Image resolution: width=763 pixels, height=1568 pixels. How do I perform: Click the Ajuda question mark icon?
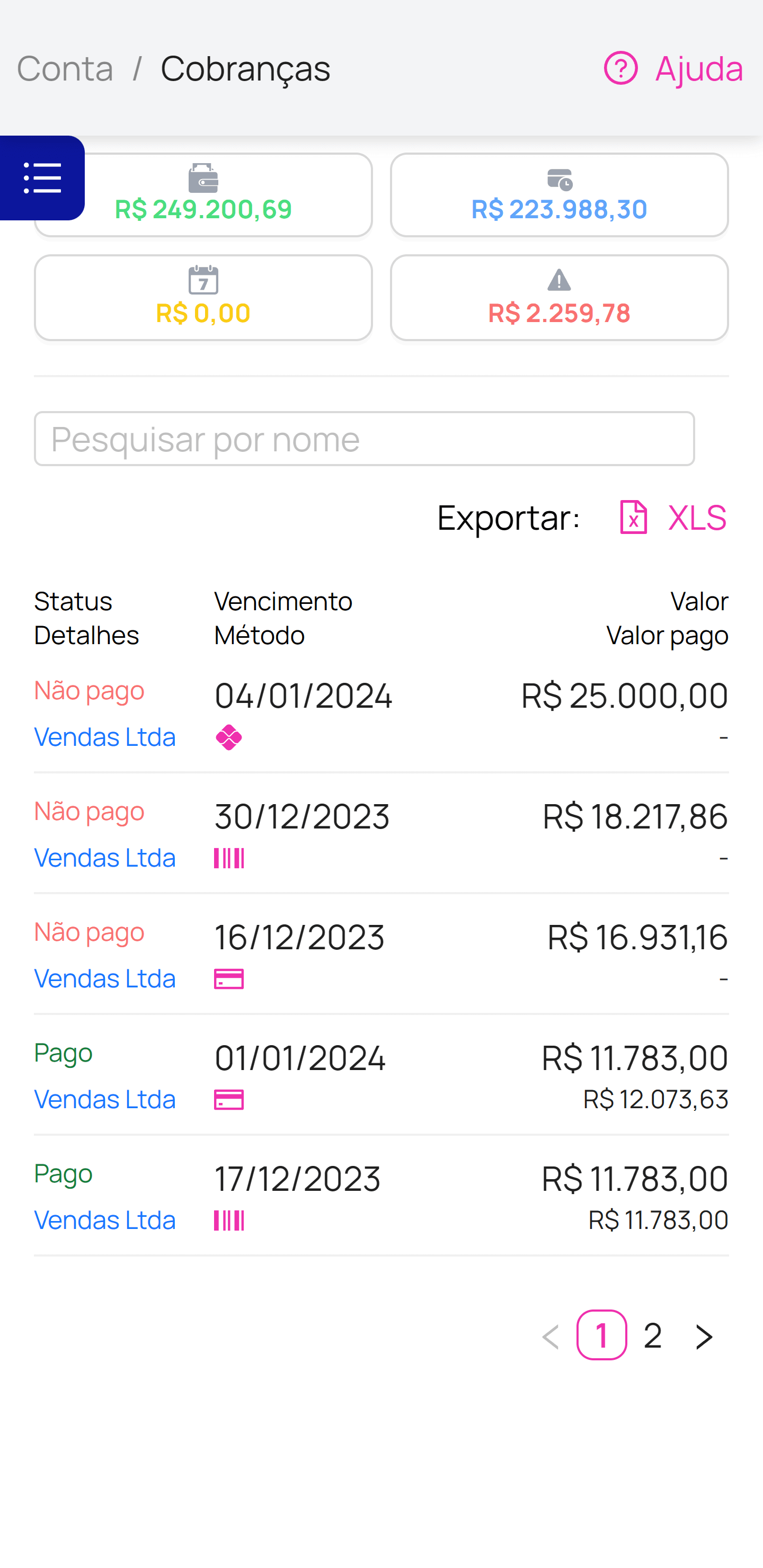620,68
